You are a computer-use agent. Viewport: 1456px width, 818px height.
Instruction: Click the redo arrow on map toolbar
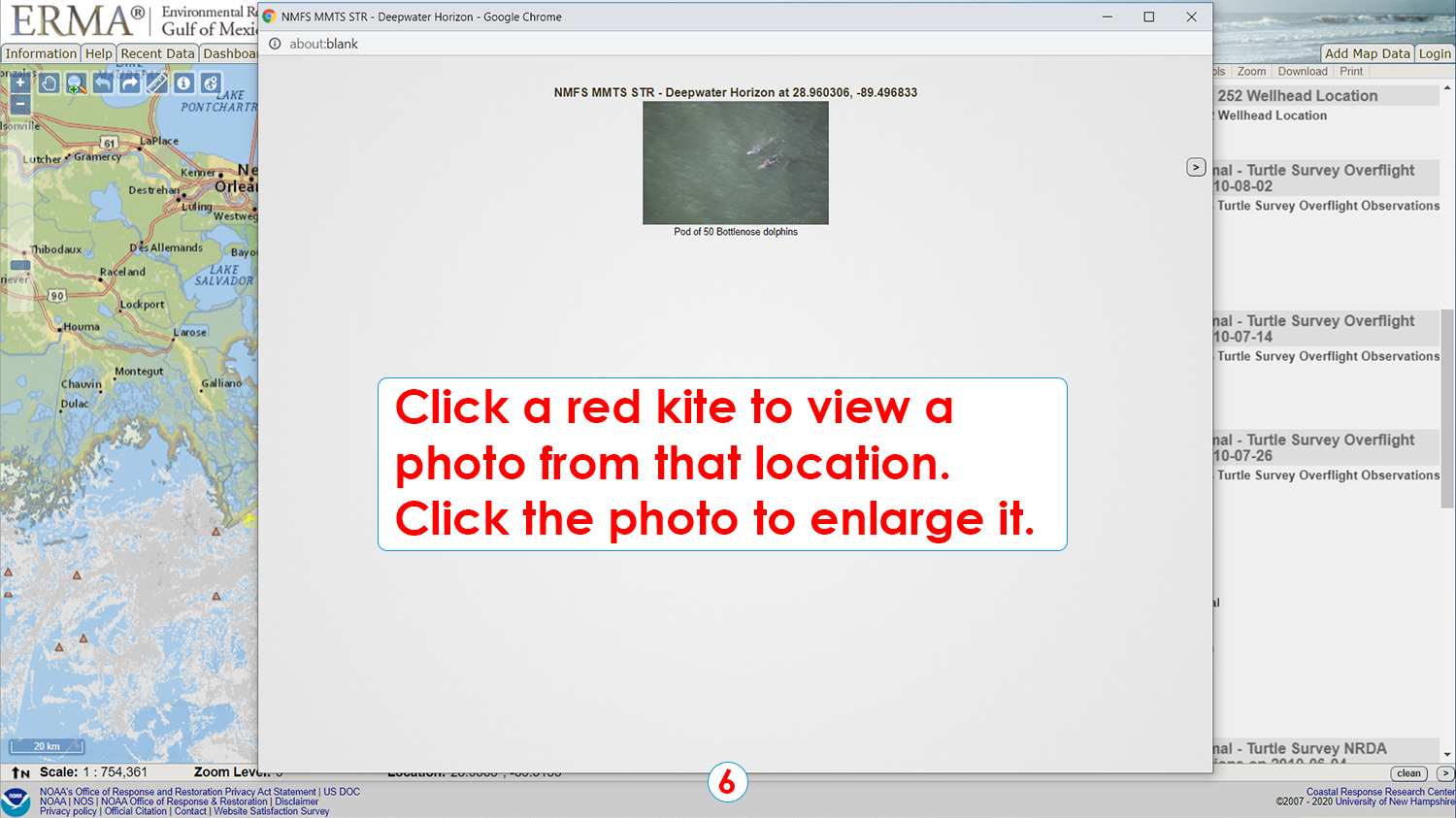pyautogui.click(x=129, y=82)
